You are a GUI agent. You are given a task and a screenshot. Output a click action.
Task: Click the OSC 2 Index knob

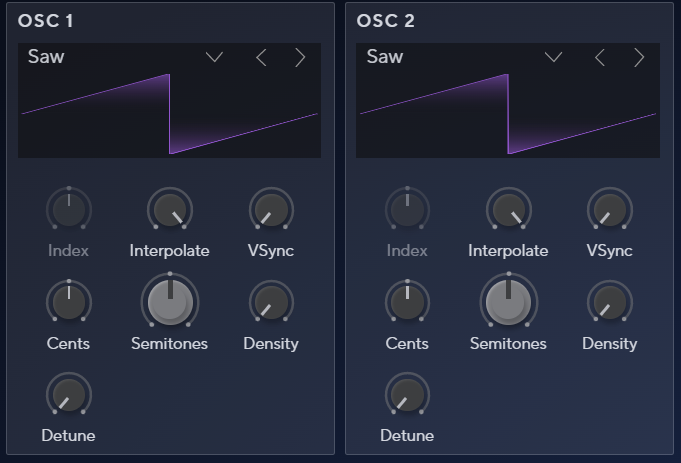click(407, 210)
